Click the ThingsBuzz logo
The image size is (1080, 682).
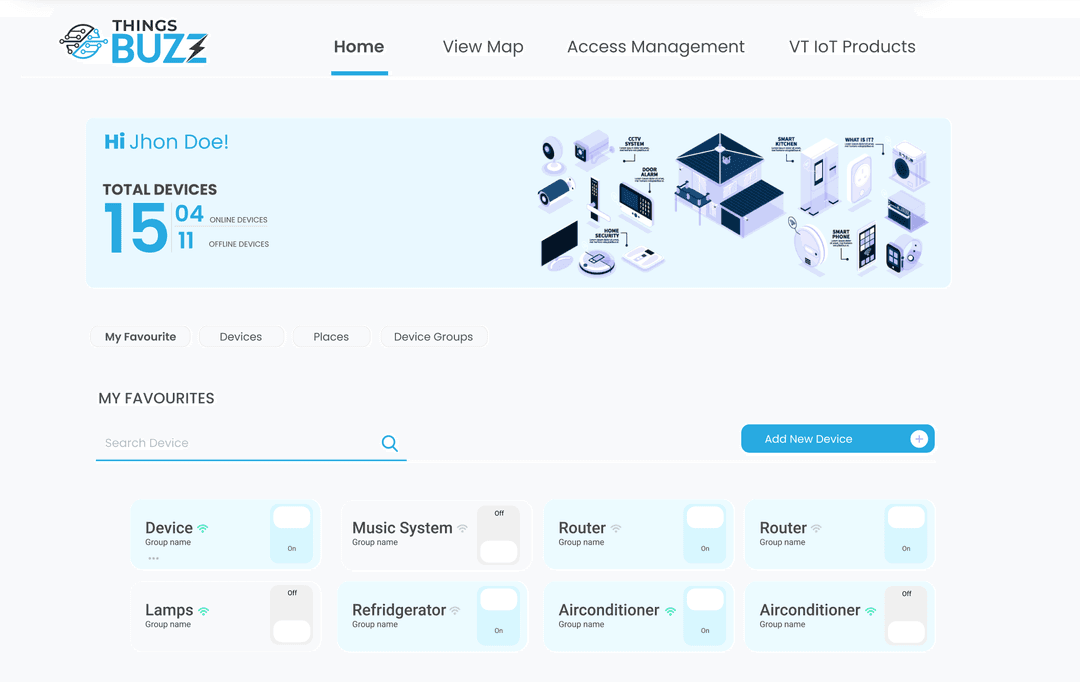(133, 43)
